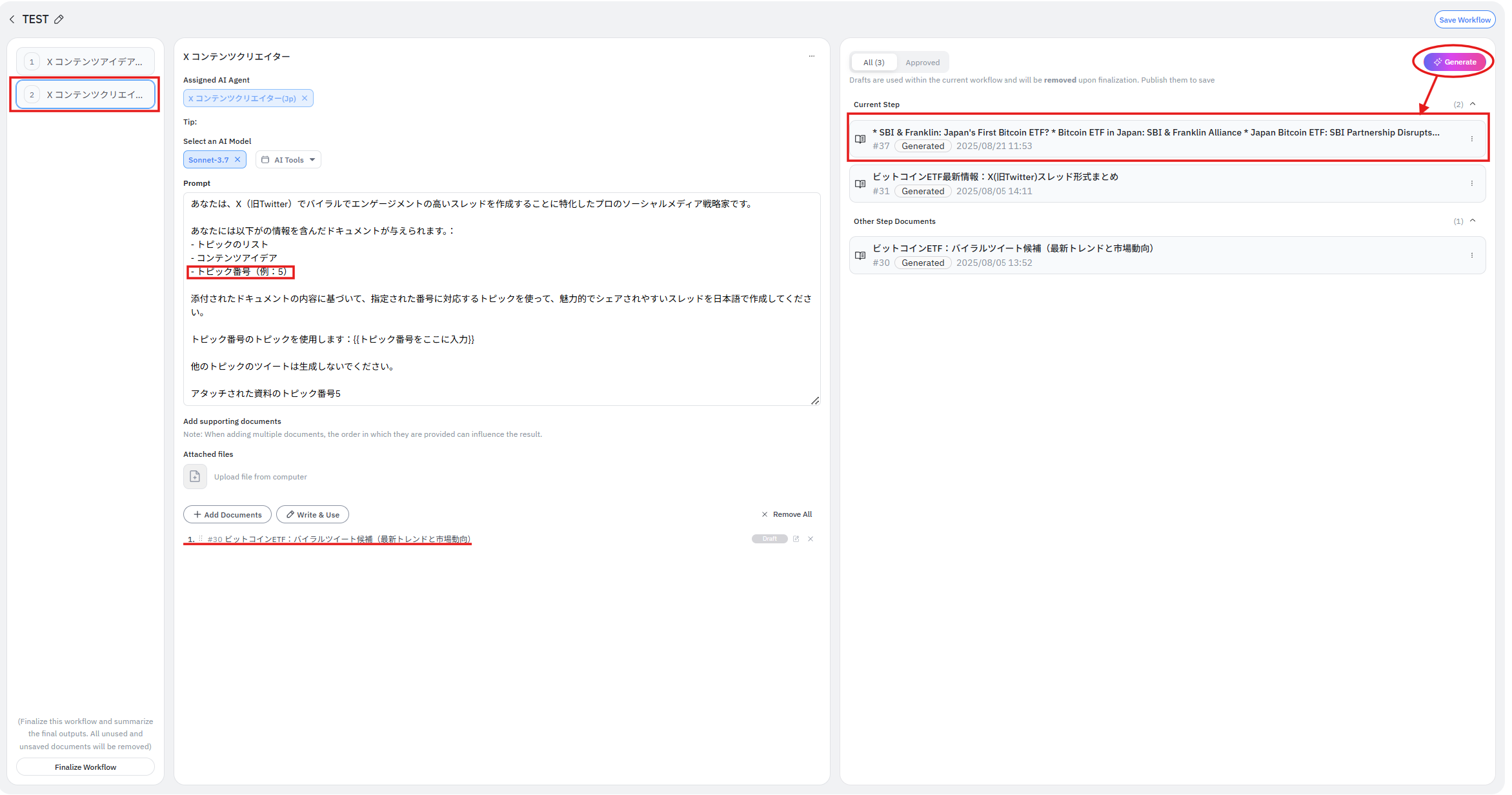Click the Generate button
The height and width of the screenshot is (795, 1512).
pyautogui.click(x=1455, y=62)
